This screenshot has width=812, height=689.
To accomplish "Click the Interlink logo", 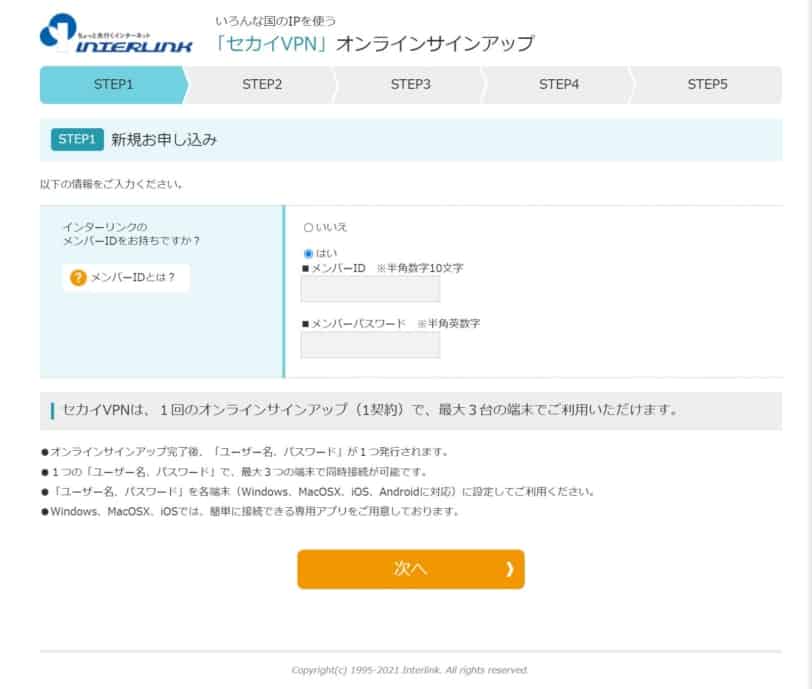I will [116, 34].
